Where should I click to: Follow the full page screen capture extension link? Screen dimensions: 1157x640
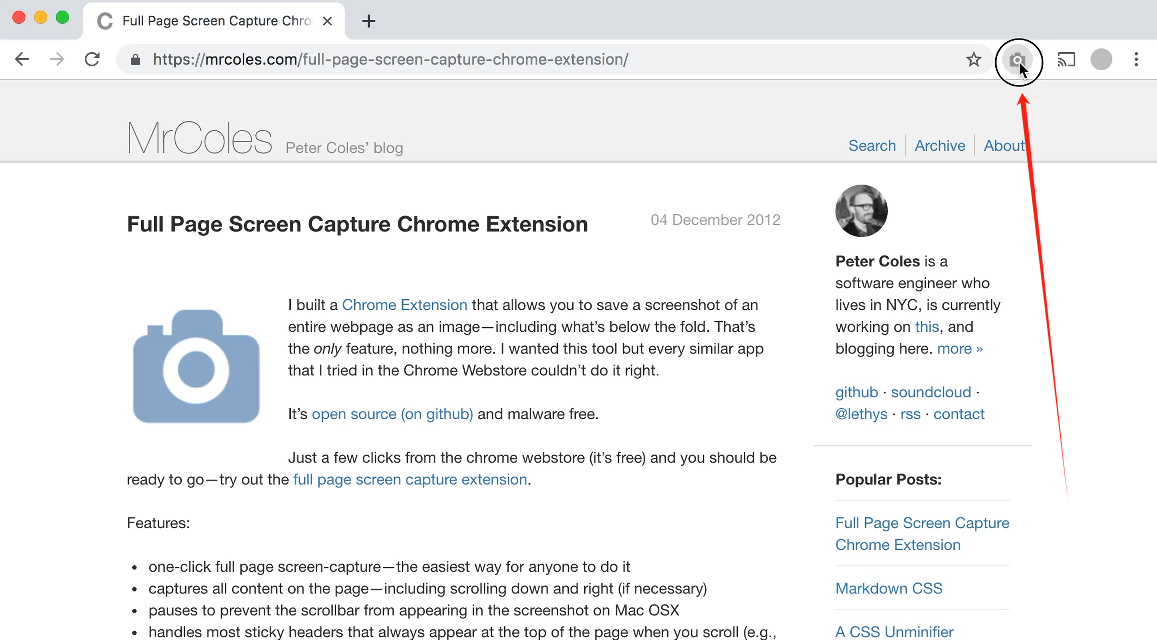pos(410,480)
